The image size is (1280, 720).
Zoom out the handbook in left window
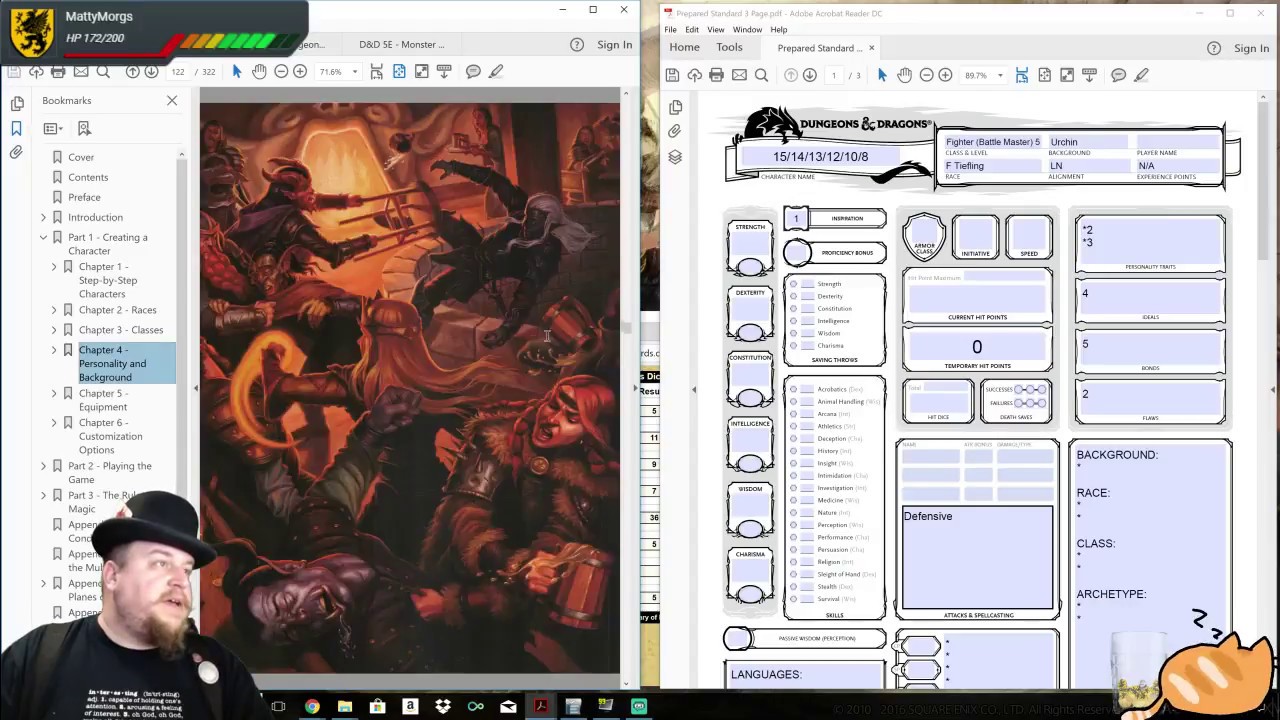pyautogui.click(x=281, y=71)
